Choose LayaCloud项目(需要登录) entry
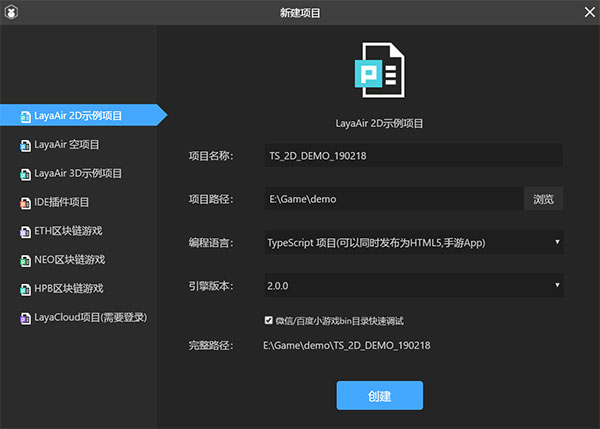Viewport: 600px width, 429px height. tap(90, 318)
